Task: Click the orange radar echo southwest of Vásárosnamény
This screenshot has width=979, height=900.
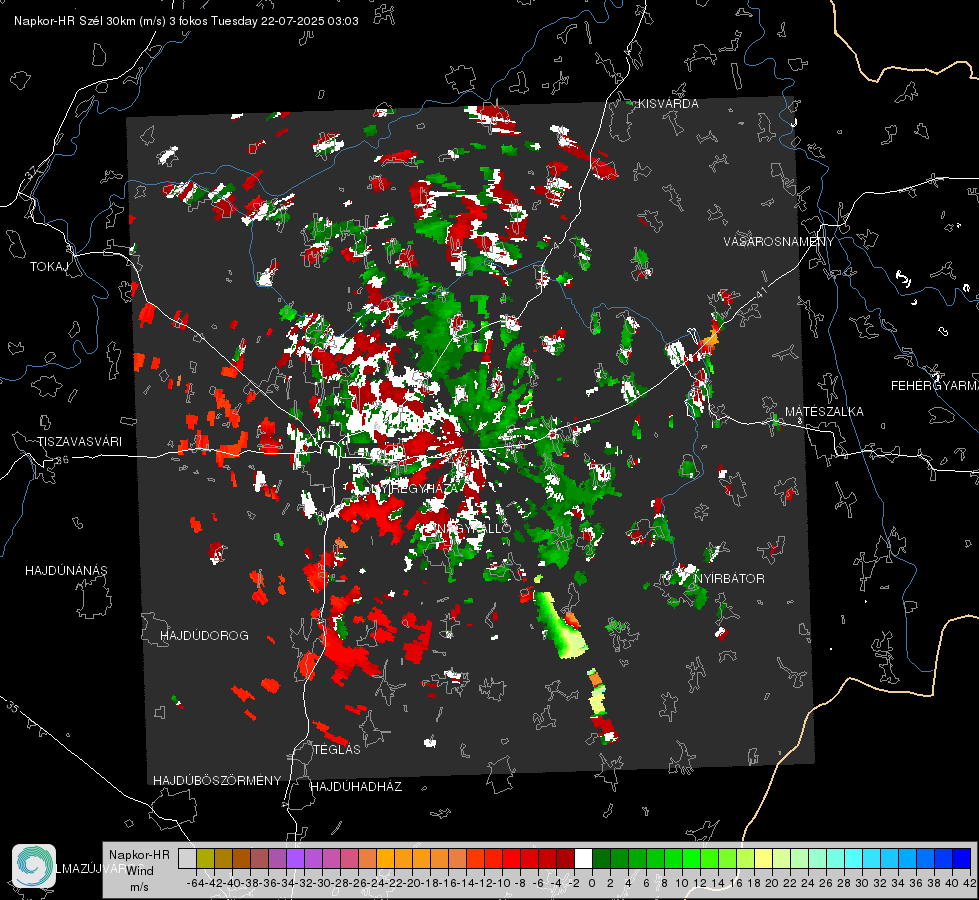Action: tap(710, 339)
